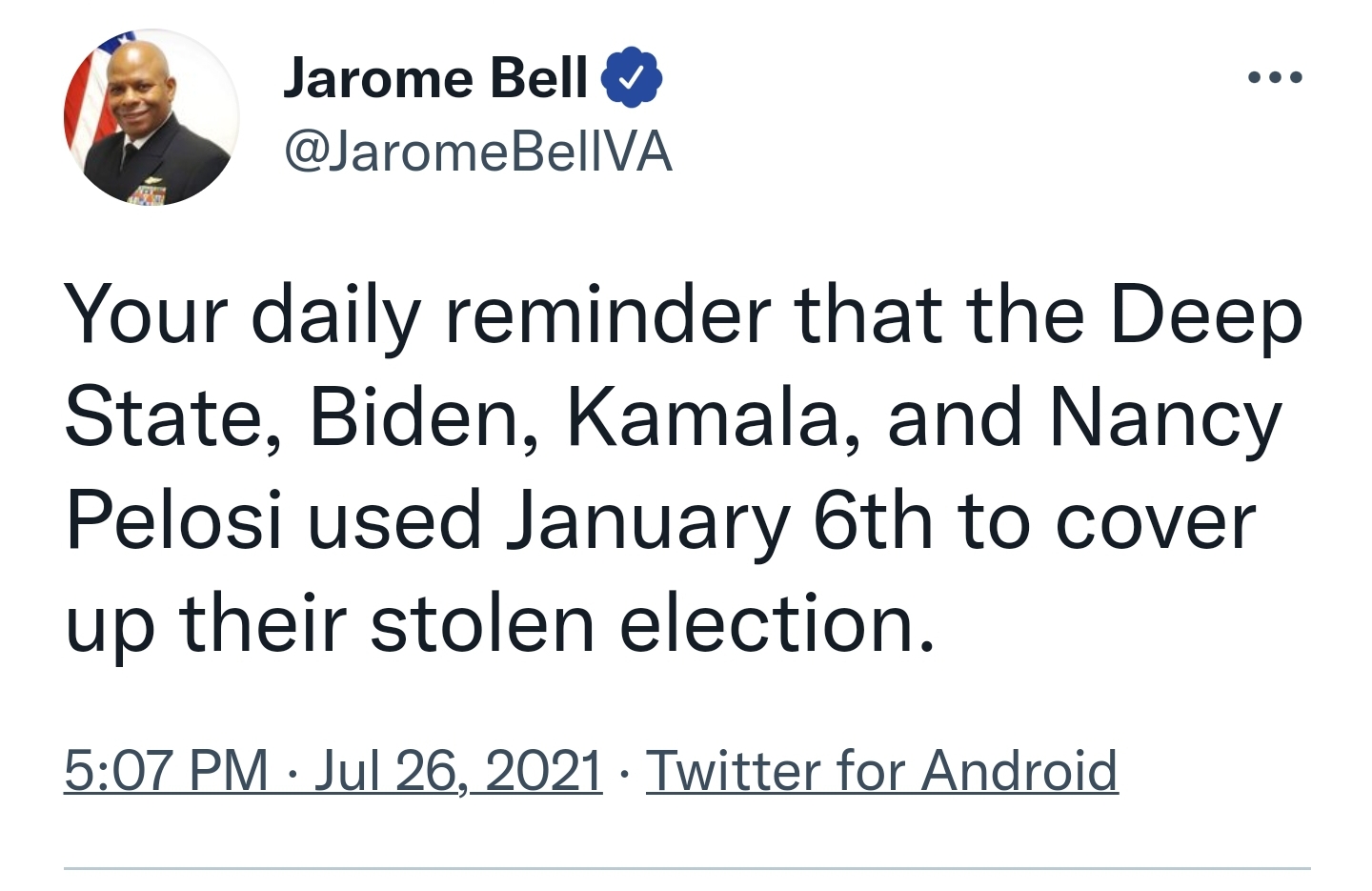Click the word "Pelosi" in the tweet

point(174,521)
